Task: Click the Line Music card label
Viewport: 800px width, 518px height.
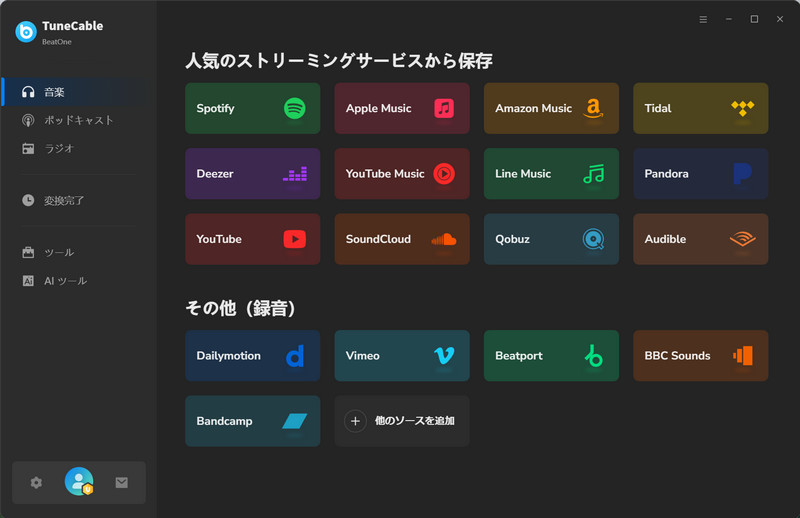Action: coord(523,174)
